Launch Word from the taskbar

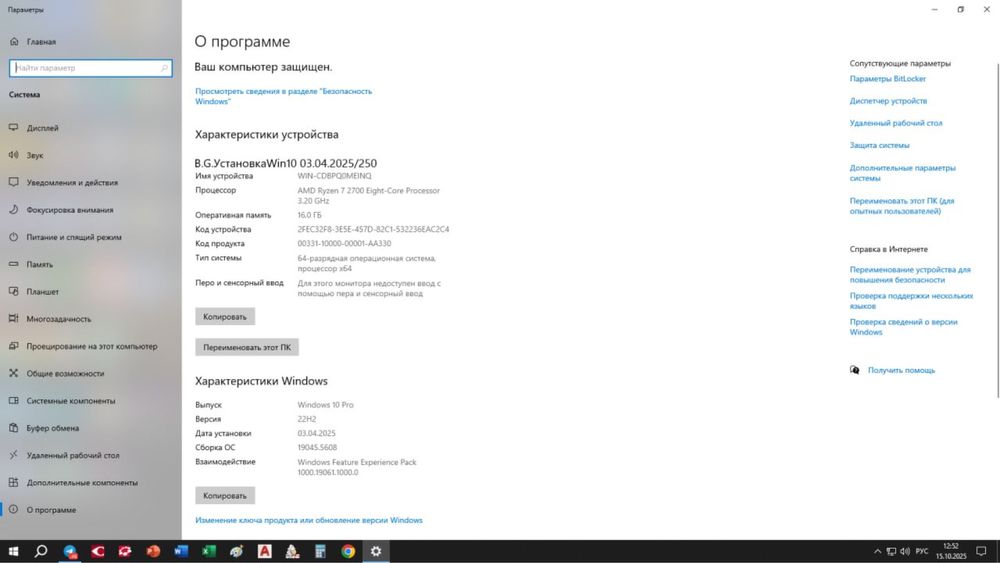[x=181, y=551]
